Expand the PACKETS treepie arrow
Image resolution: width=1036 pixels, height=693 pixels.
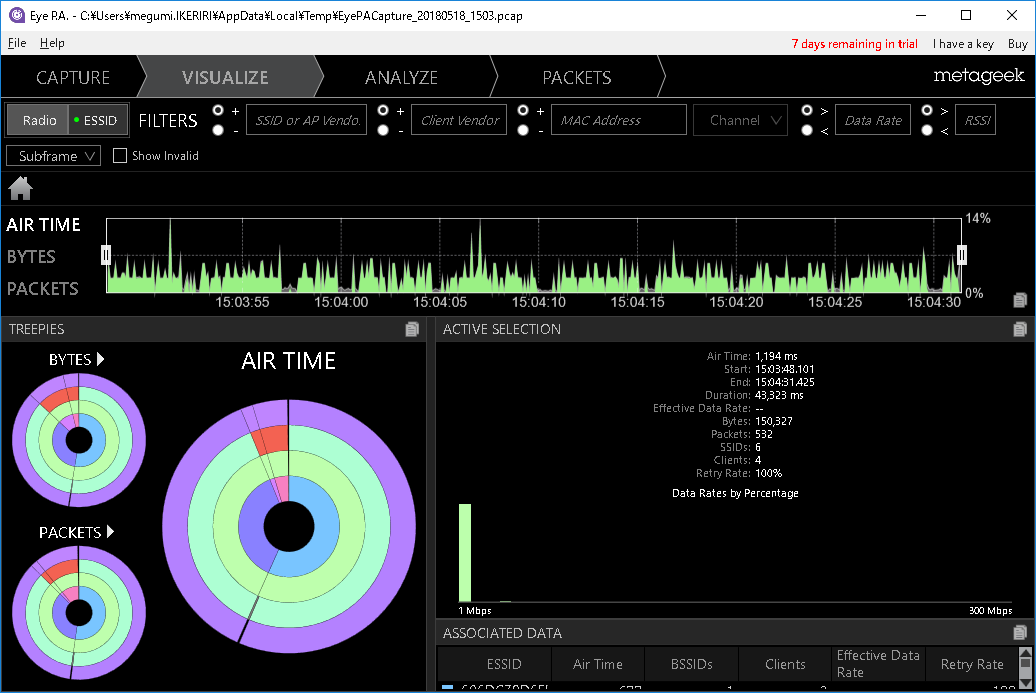(110, 532)
